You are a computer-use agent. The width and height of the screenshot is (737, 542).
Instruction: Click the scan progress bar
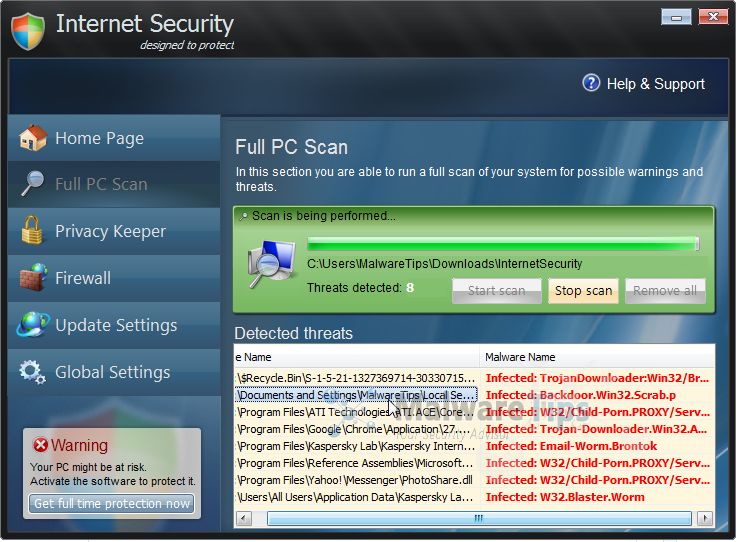click(502, 243)
